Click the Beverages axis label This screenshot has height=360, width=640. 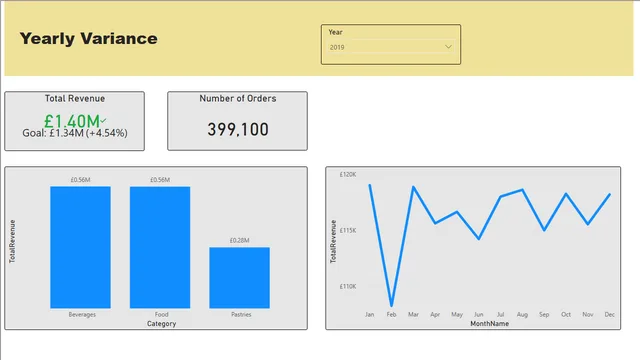(x=82, y=315)
